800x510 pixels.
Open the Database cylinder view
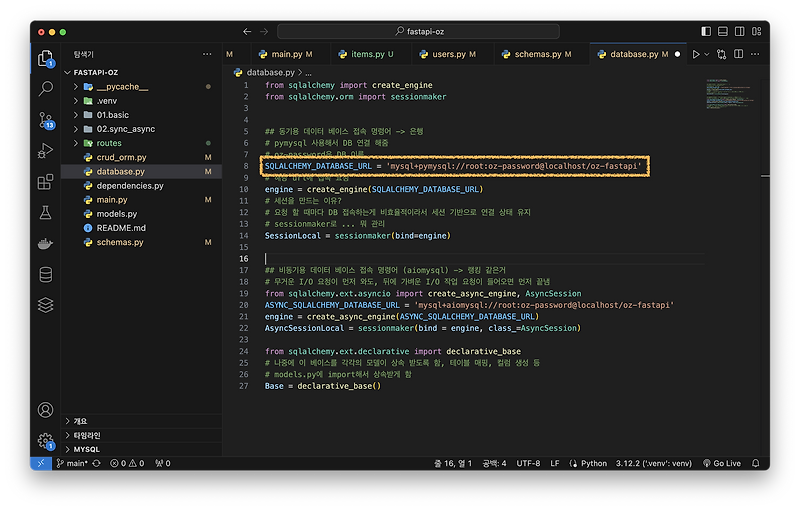point(45,275)
